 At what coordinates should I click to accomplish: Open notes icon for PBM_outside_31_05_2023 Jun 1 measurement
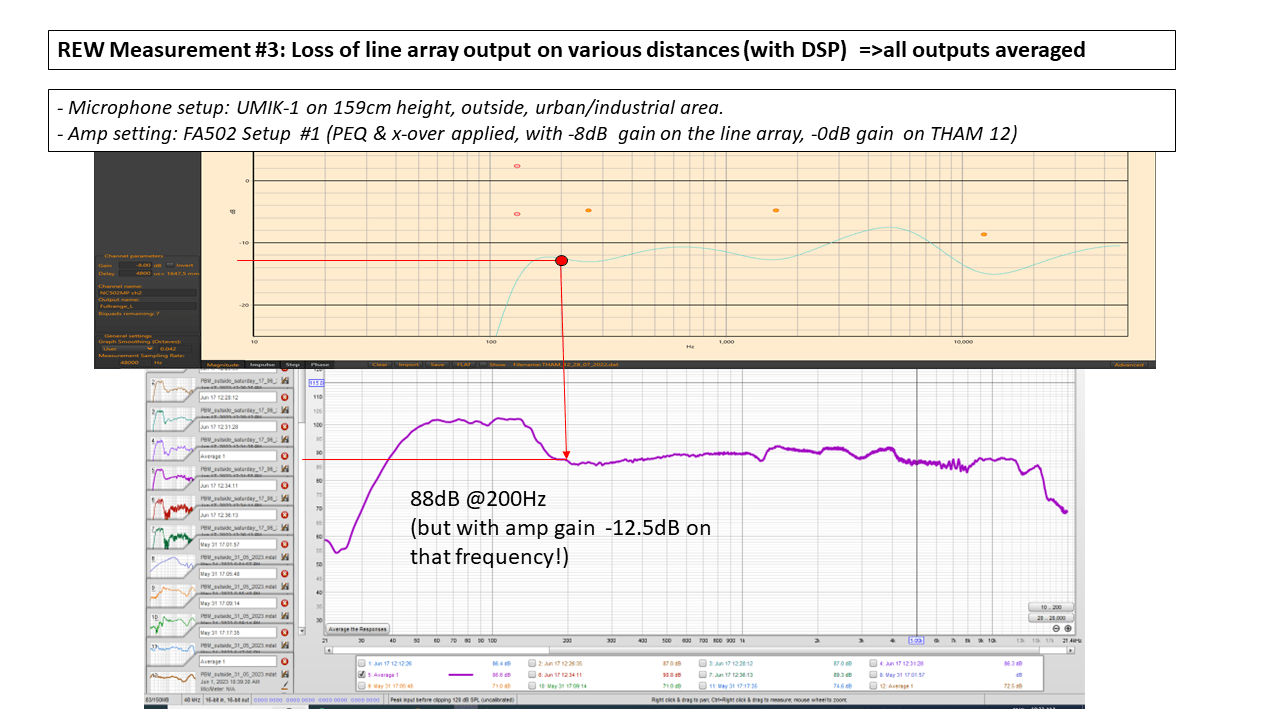coord(285,686)
